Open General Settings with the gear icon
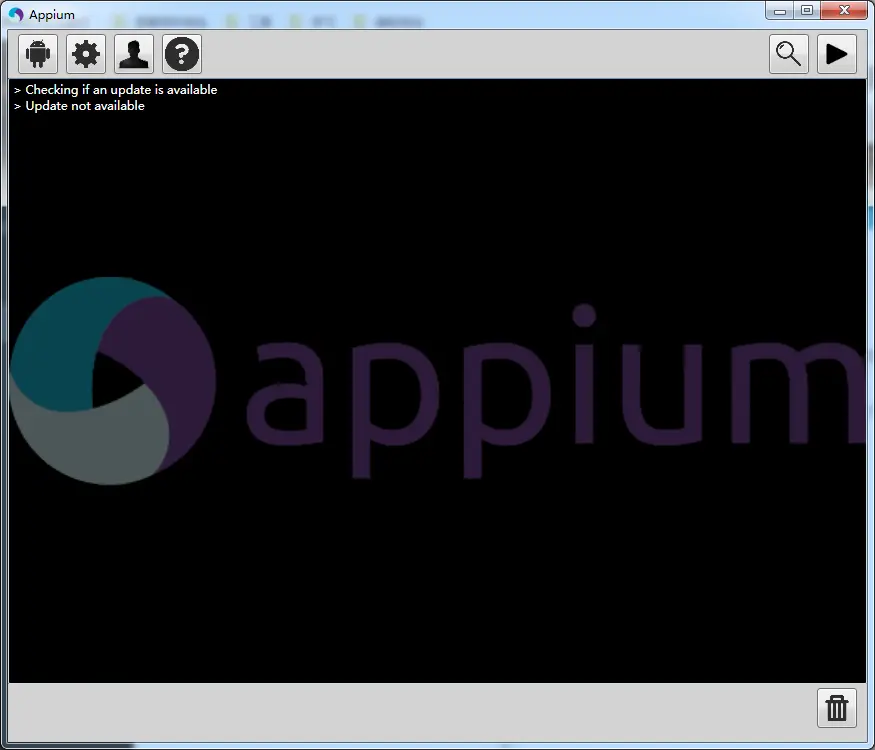This screenshot has height=750, width=875. click(86, 54)
